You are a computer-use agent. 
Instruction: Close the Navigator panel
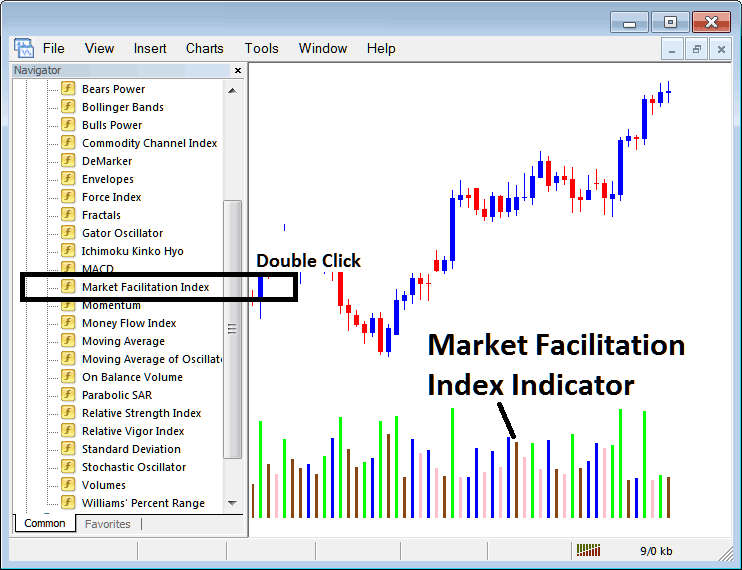[x=237, y=71]
